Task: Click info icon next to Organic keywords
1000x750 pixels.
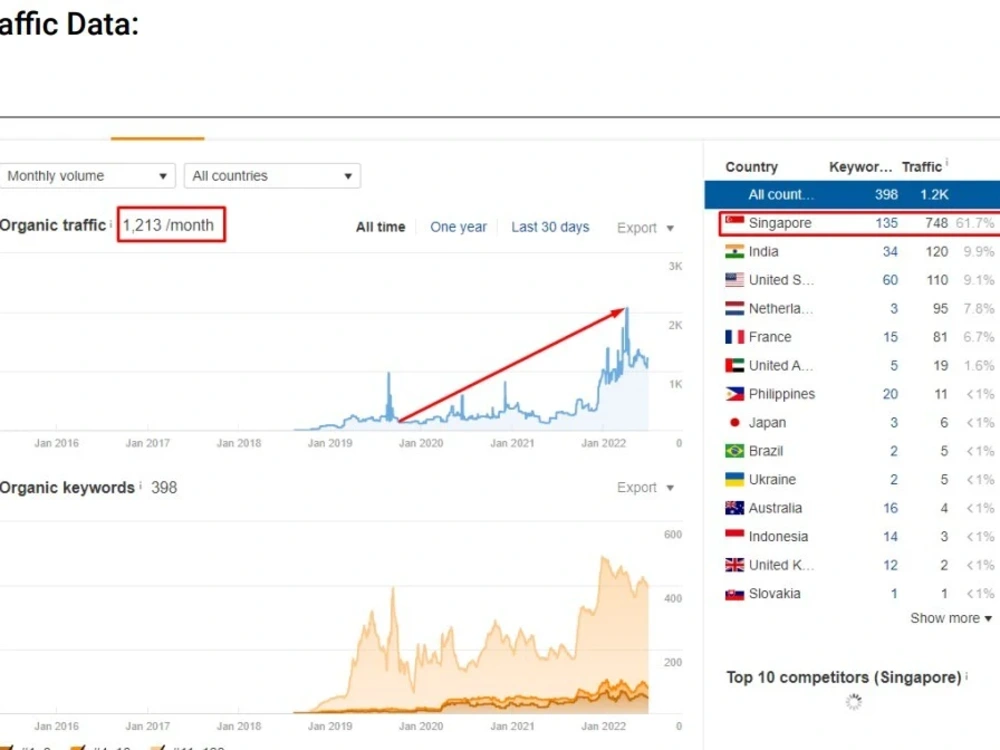Action: coord(140,486)
